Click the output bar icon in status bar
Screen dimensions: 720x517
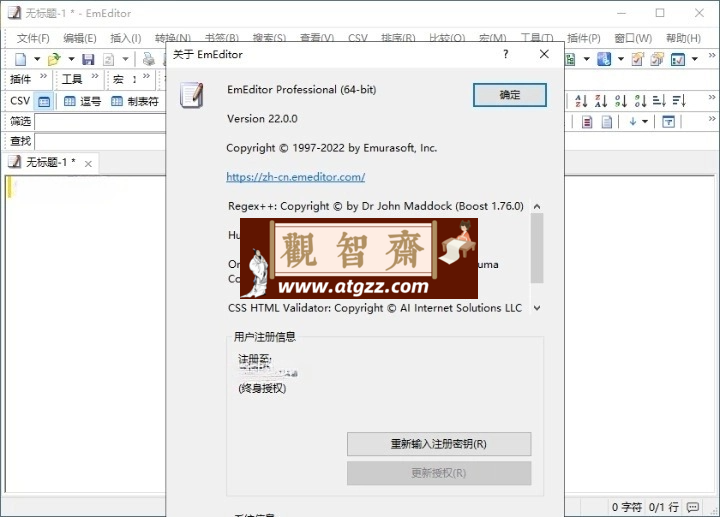click(692, 507)
